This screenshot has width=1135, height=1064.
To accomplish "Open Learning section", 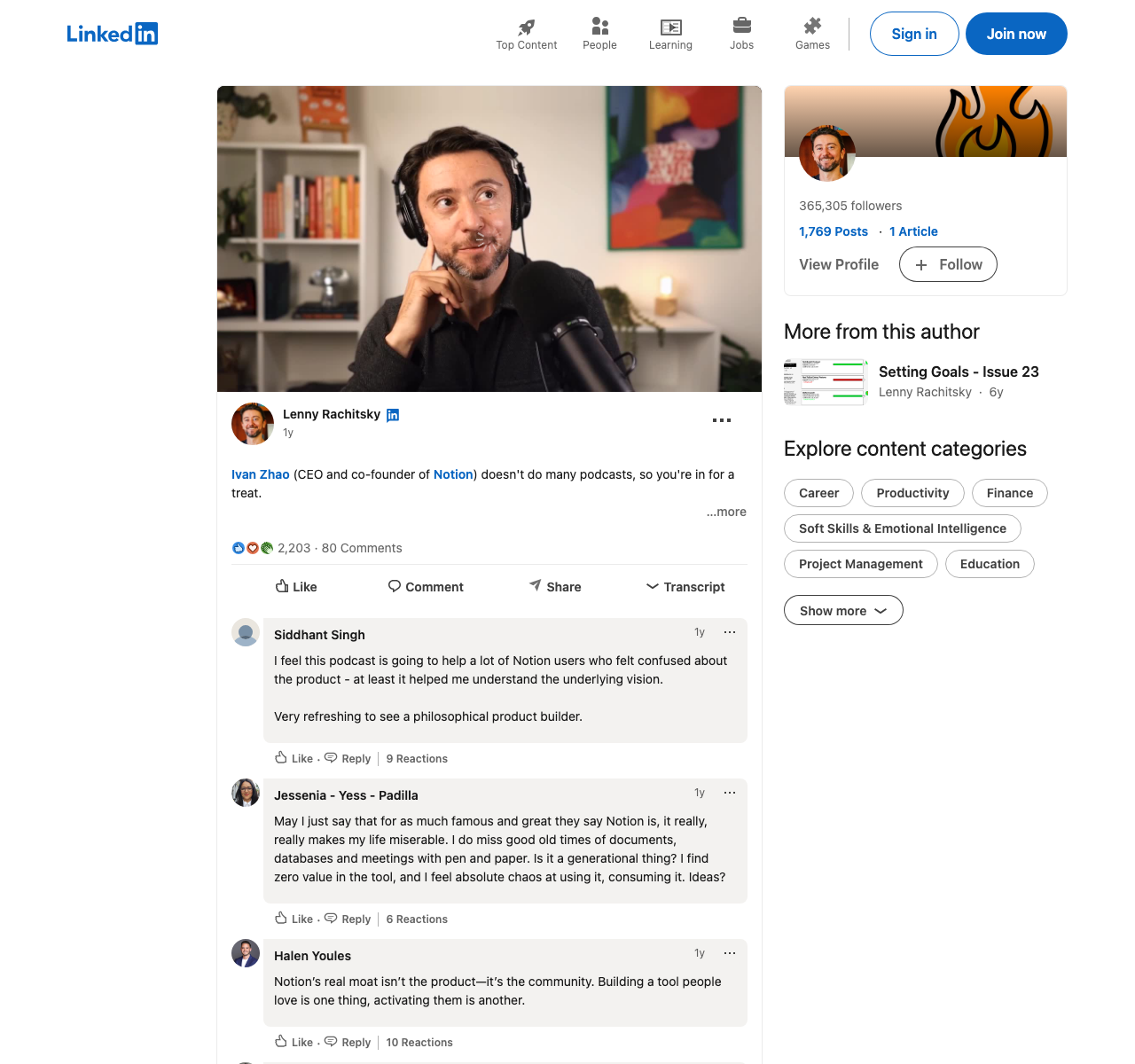I will click(x=670, y=34).
